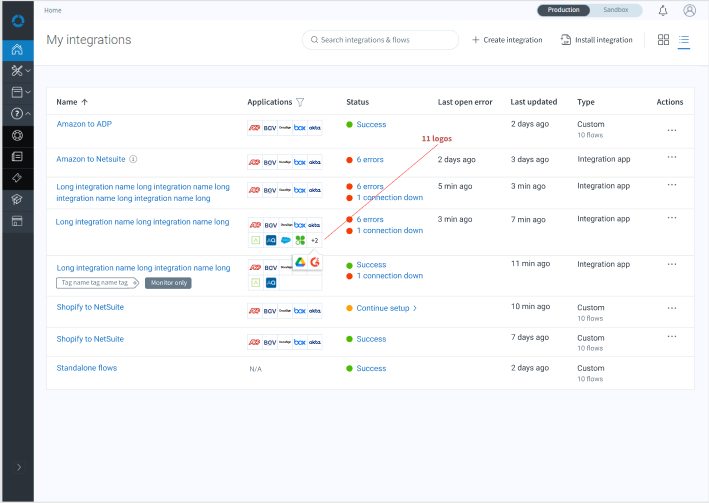This screenshot has width=709, height=503.
Task: Select the Production environment
Action: tap(563, 10)
